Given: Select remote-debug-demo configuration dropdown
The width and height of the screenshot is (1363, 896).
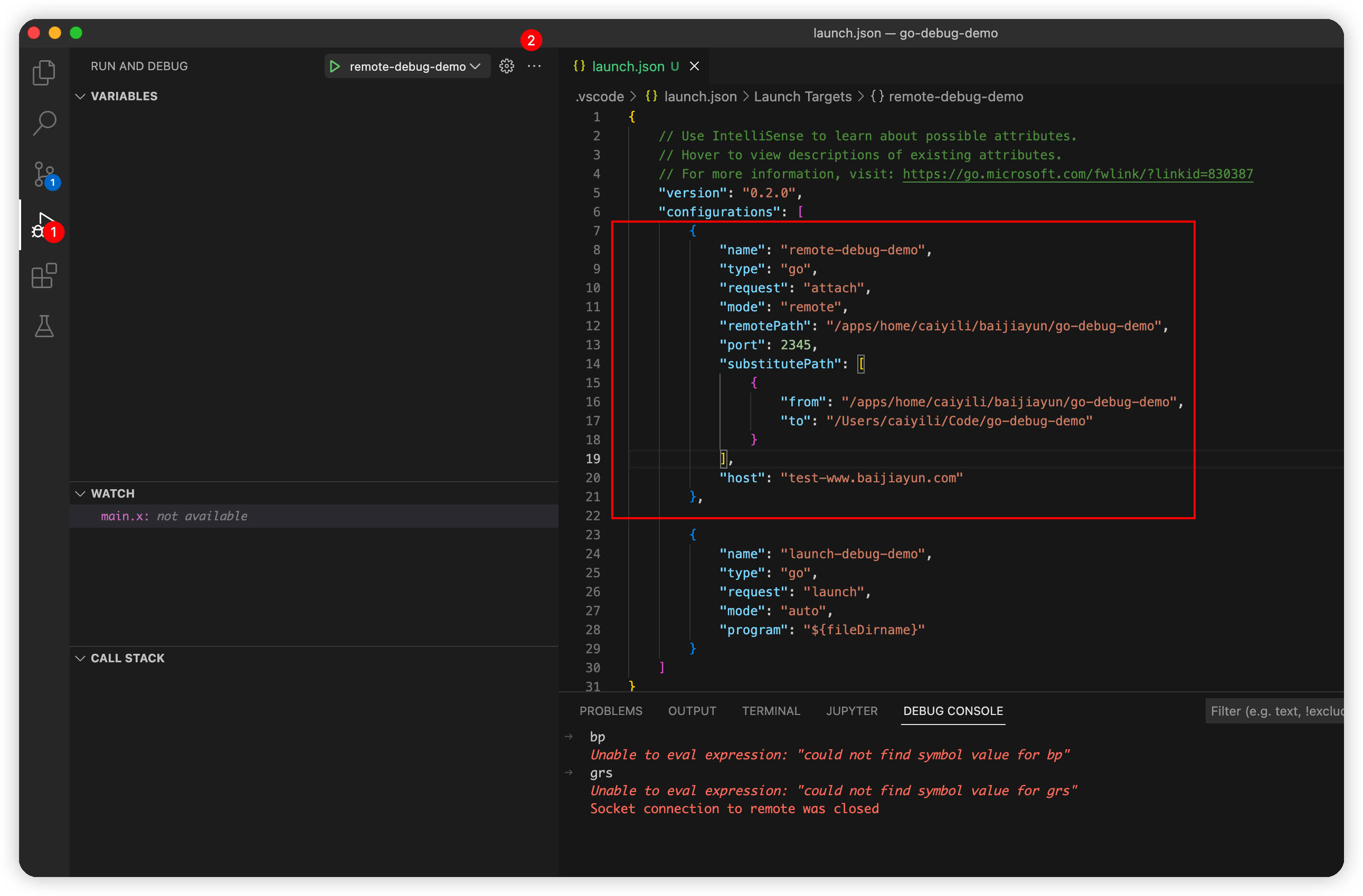Looking at the screenshot, I should [414, 66].
